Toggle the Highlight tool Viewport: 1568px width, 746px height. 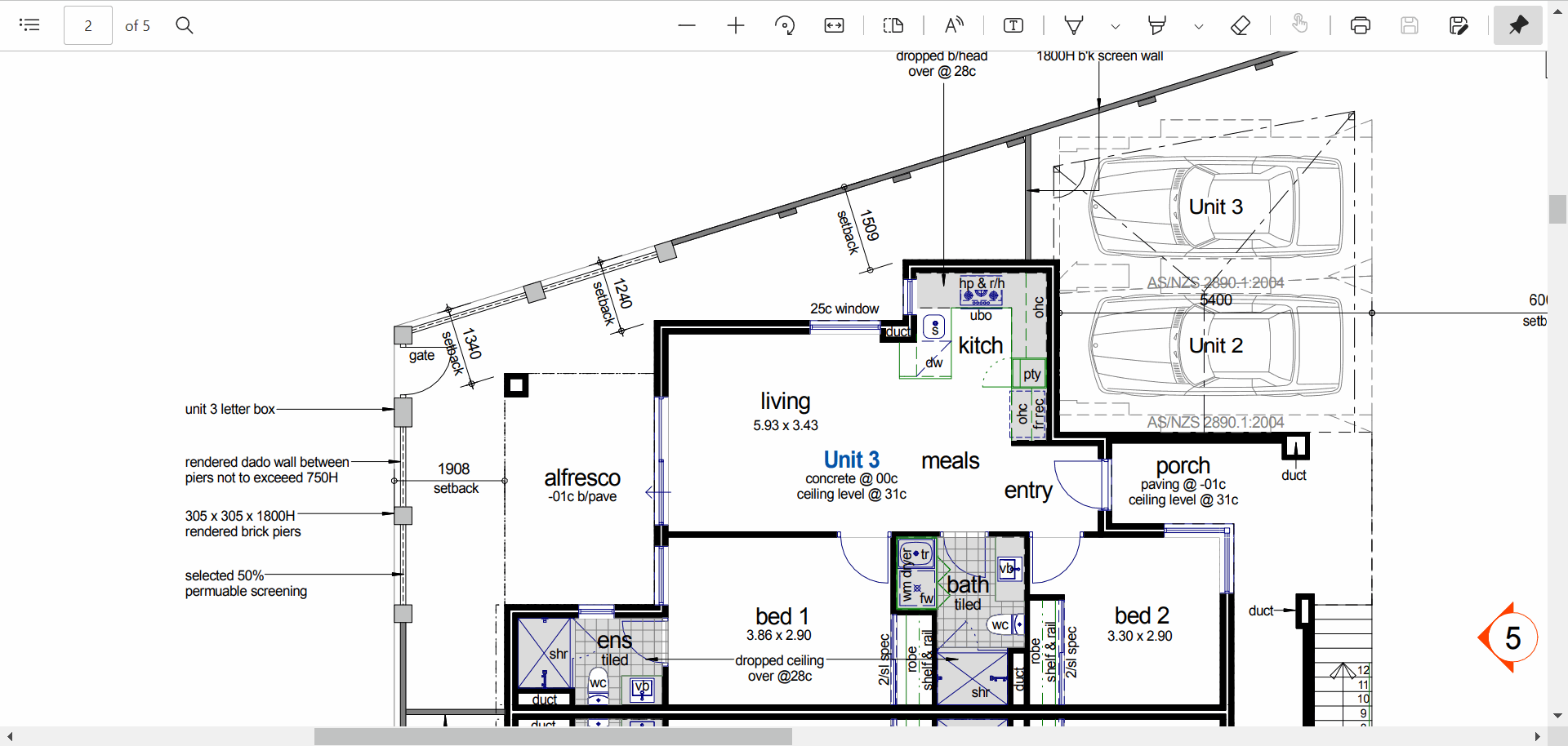point(1156,25)
